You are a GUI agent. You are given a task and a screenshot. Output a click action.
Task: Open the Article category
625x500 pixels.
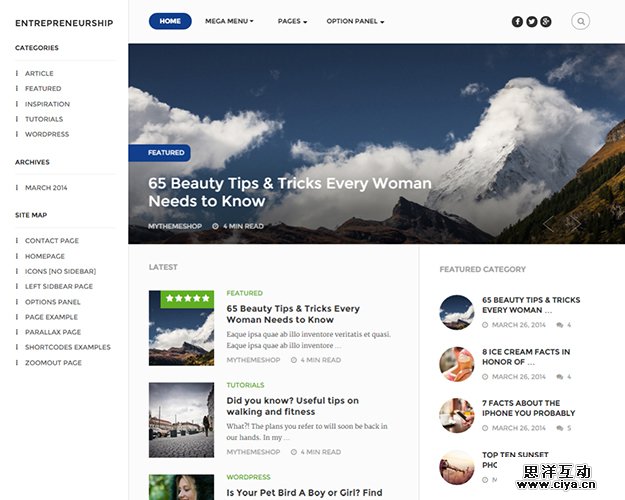39,73
